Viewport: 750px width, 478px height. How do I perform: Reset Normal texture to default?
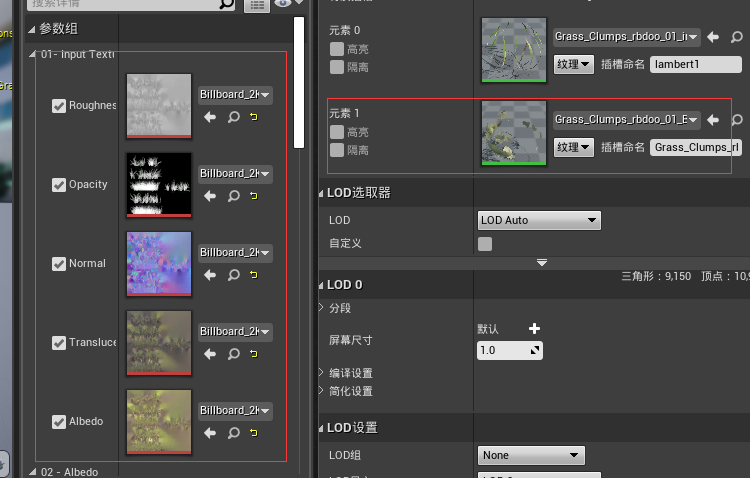pyautogui.click(x=254, y=275)
